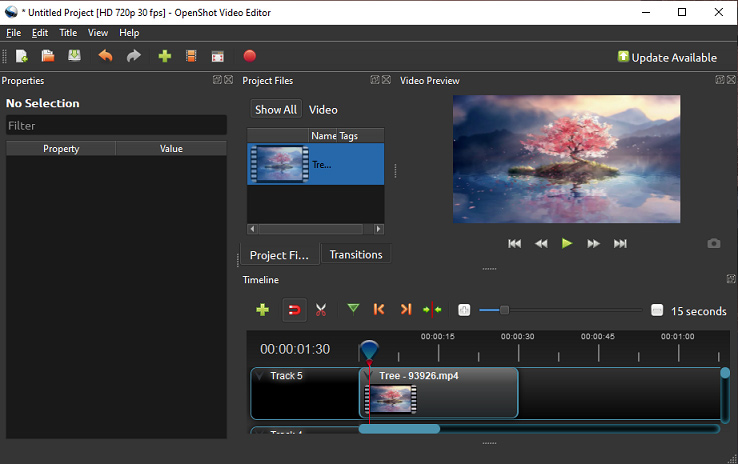Jump to end of the video preview
The image size is (738, 464).
point(620,243)
